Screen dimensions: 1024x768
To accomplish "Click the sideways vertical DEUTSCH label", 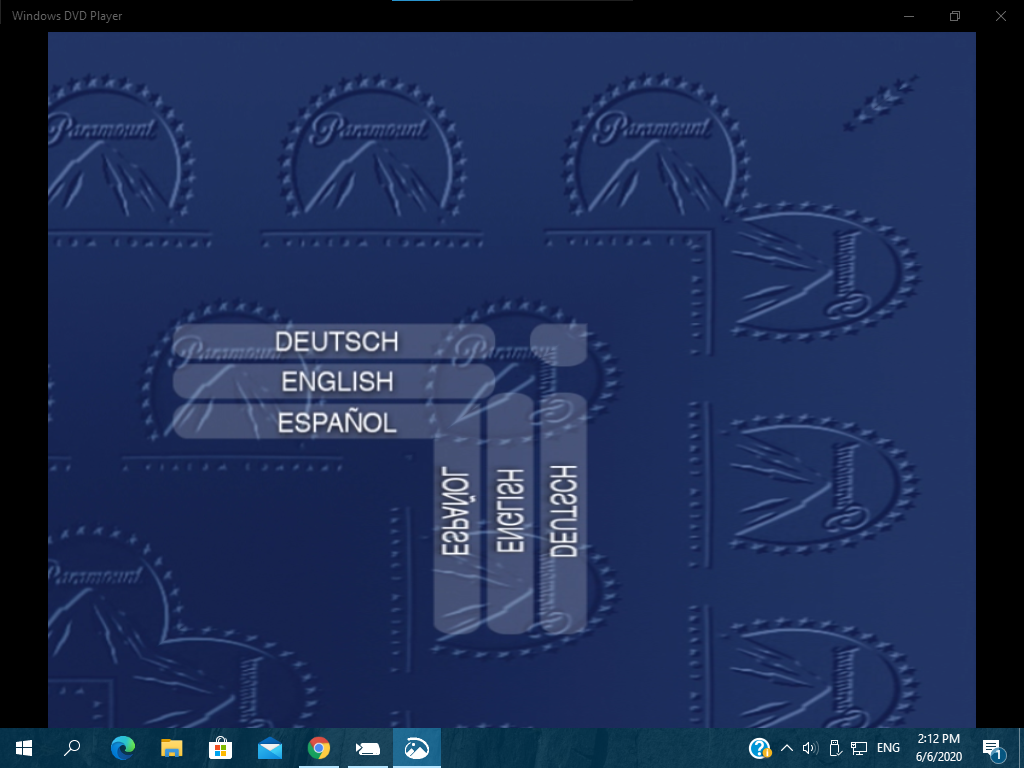I will click(x=564, y=511).
